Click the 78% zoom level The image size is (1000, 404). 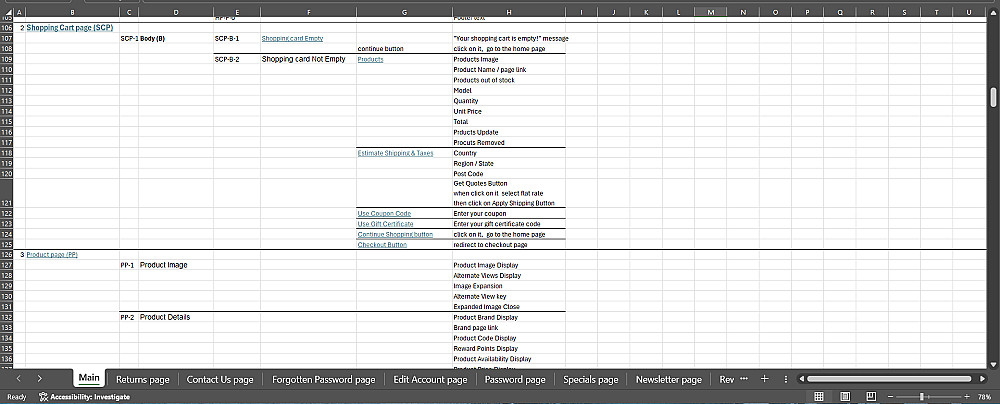(x=983, y=397)
